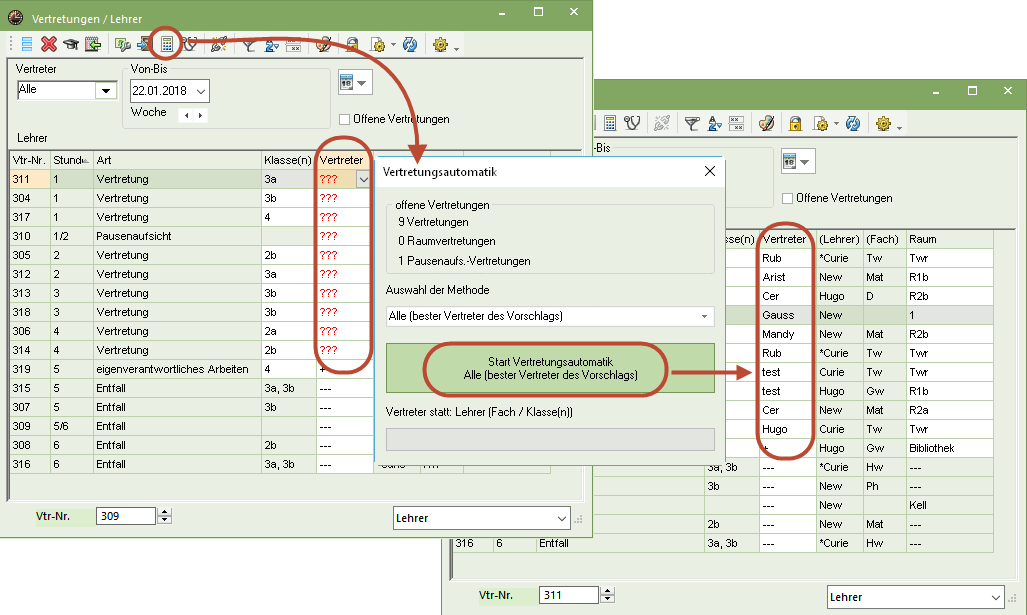Toggle Offene Vertretungen checkbox in back window
This screenshot has width=1027, height=615.
[x=788, y=198]
